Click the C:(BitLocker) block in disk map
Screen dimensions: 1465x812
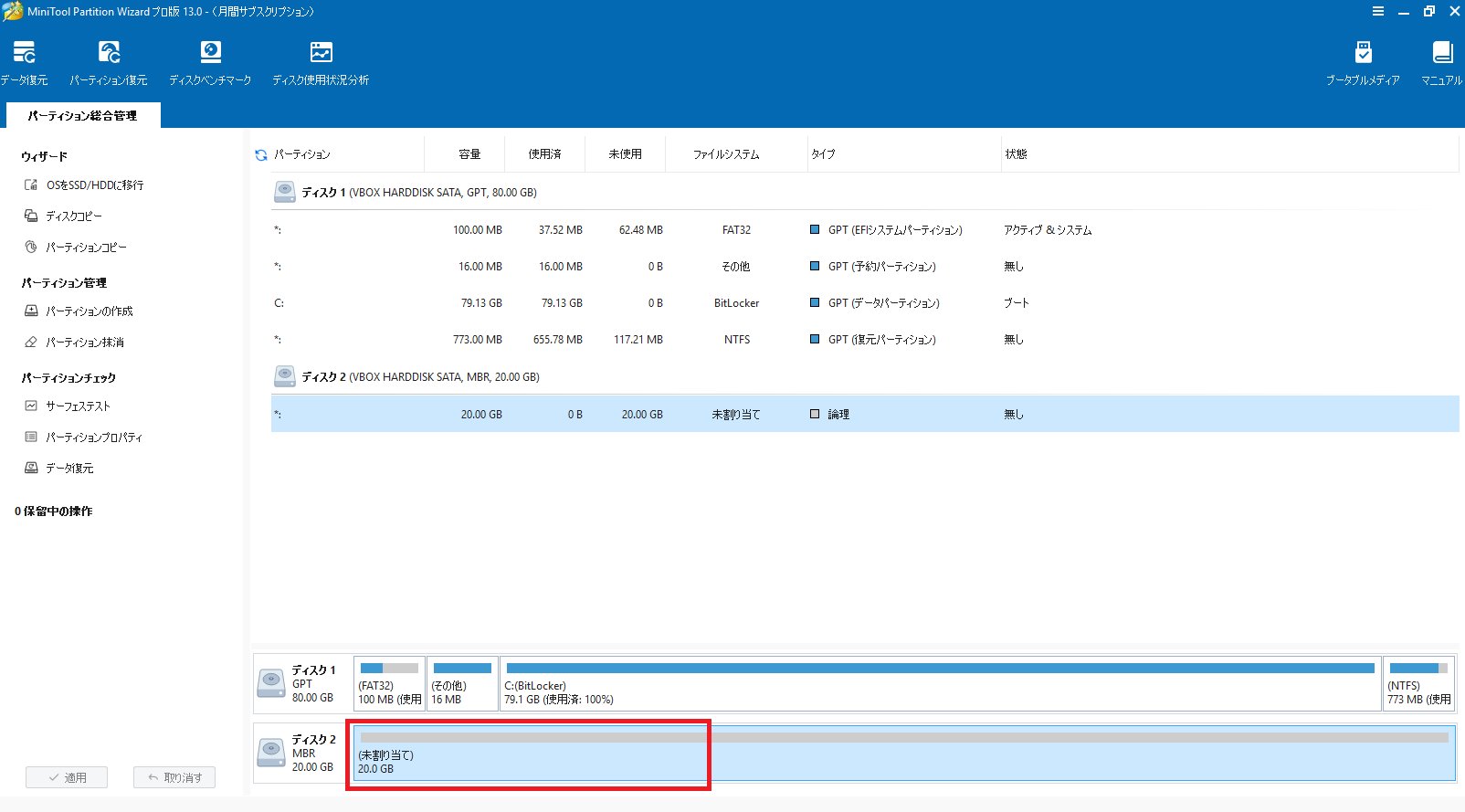click(x=939, y=684)
